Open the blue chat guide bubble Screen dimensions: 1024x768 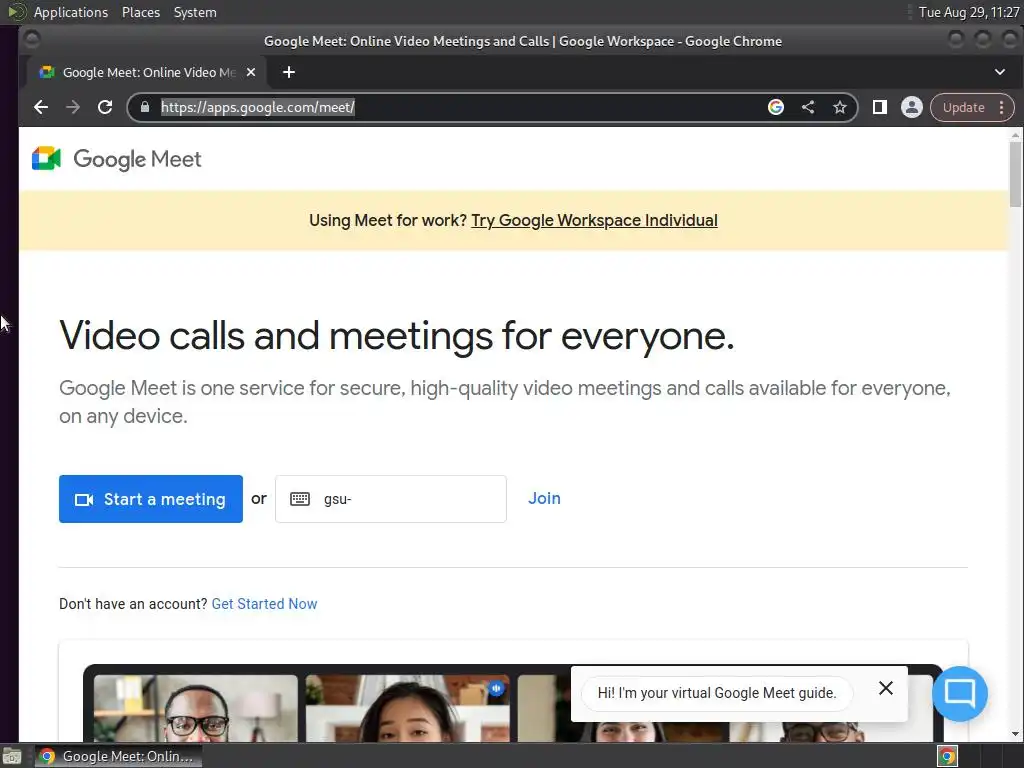pos(960,693)
